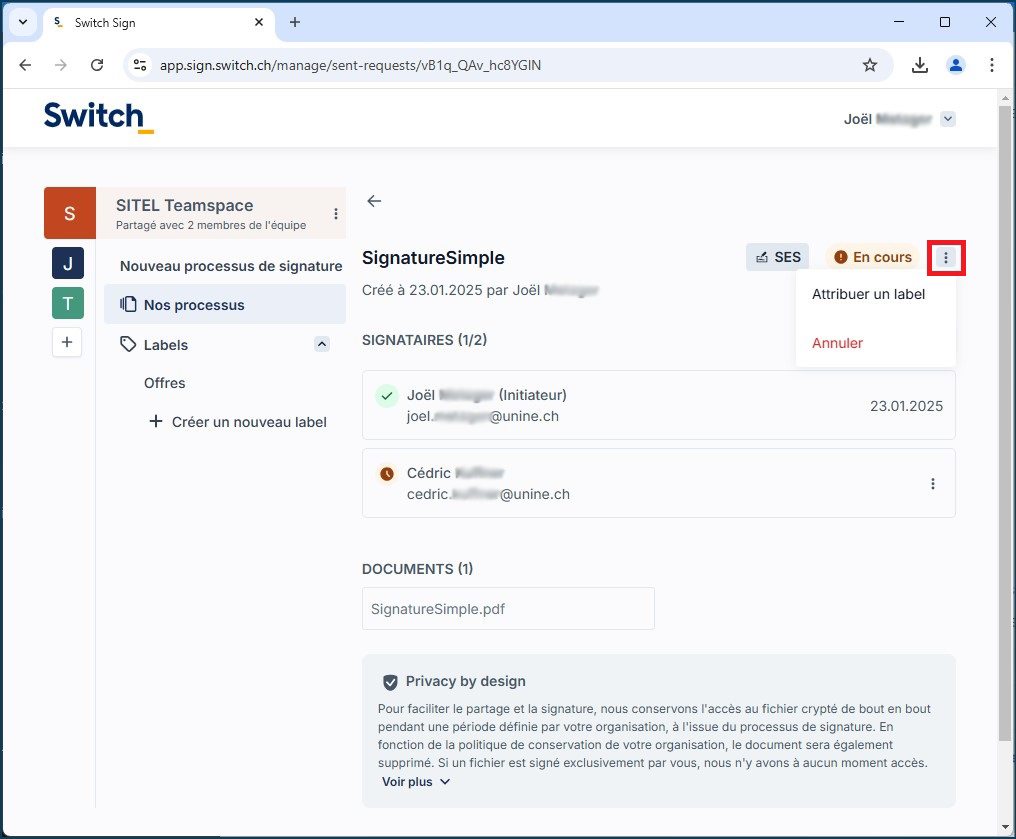Open the three-dot menu next to En cours
This screenshot has width=1016, height=839.
[x=946, y=258]
